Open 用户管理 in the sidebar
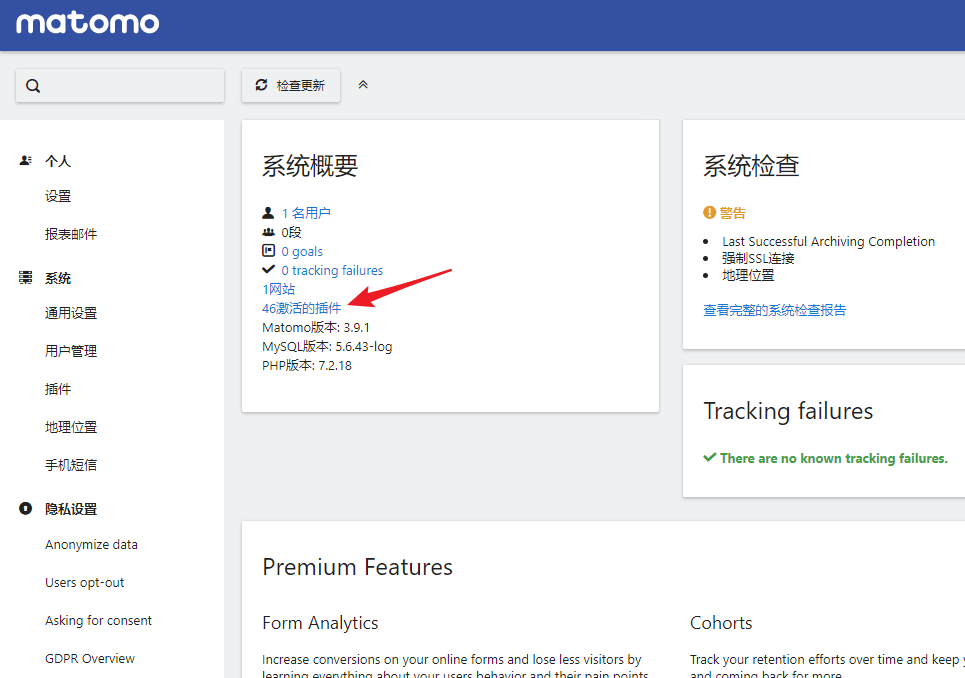The image size is (965, 678). [71, 351]
